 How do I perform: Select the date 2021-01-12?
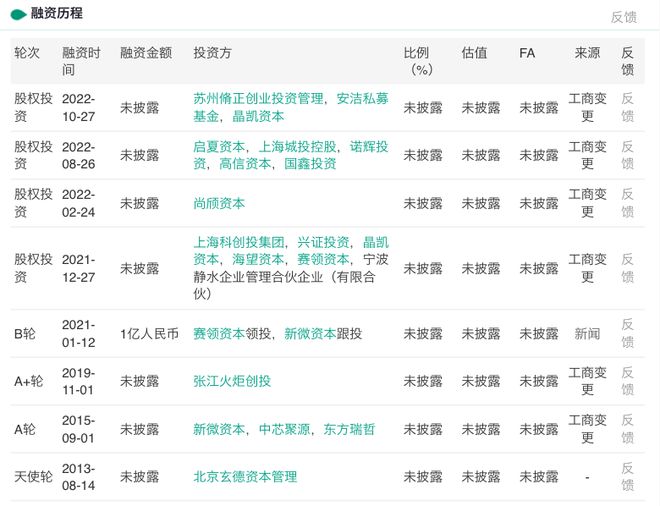[79, 334]
